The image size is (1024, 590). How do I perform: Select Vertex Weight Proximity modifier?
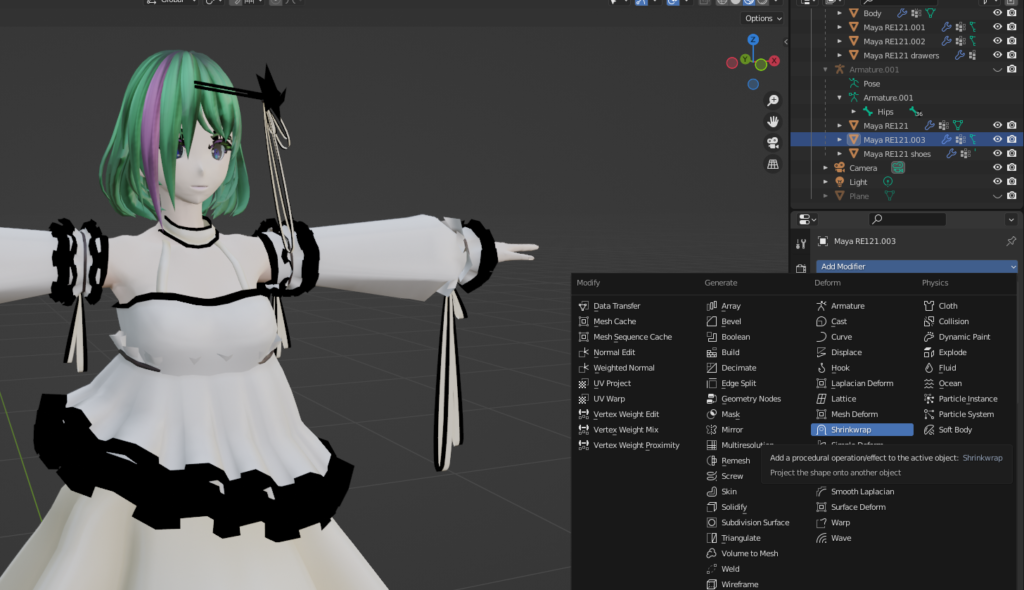(629, 445)
